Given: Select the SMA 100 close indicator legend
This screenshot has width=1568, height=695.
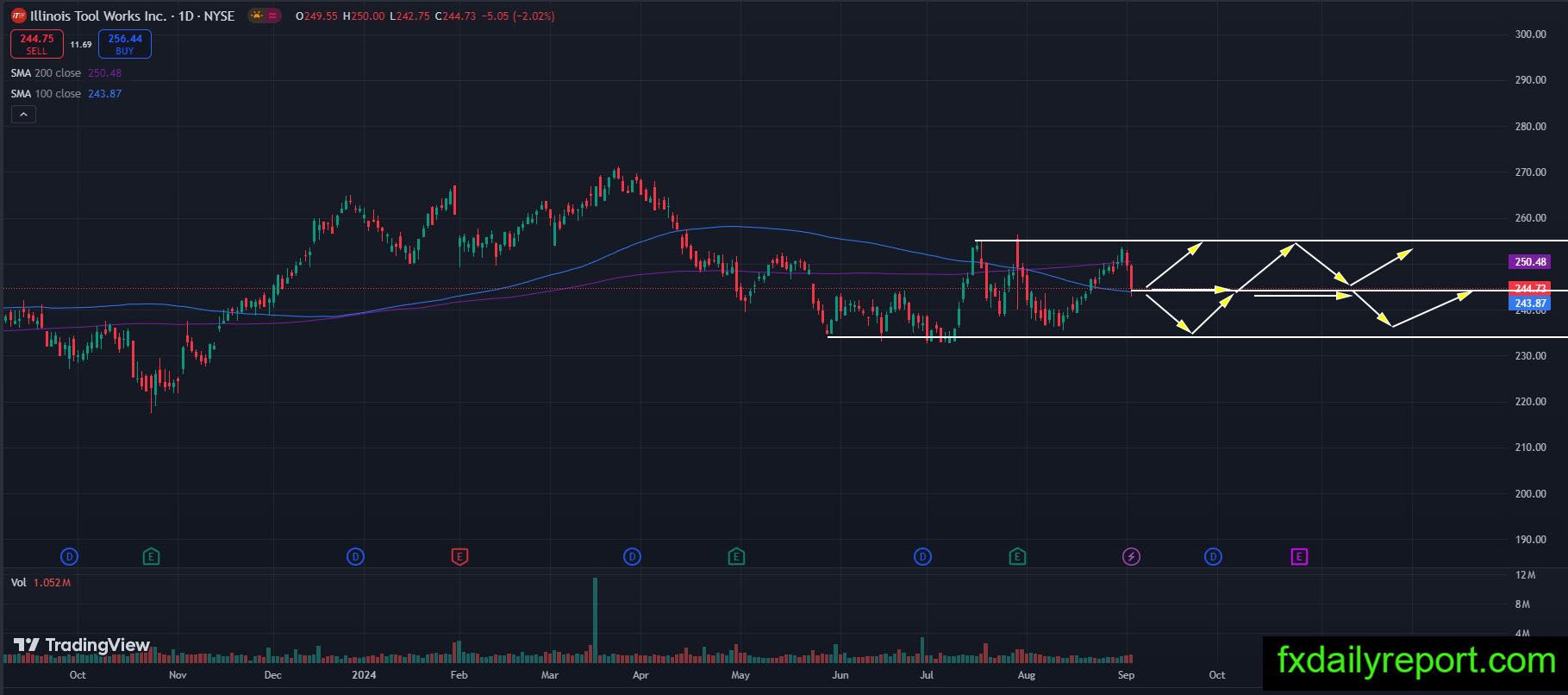Looking at the screenshot, I should coord(66,94).
